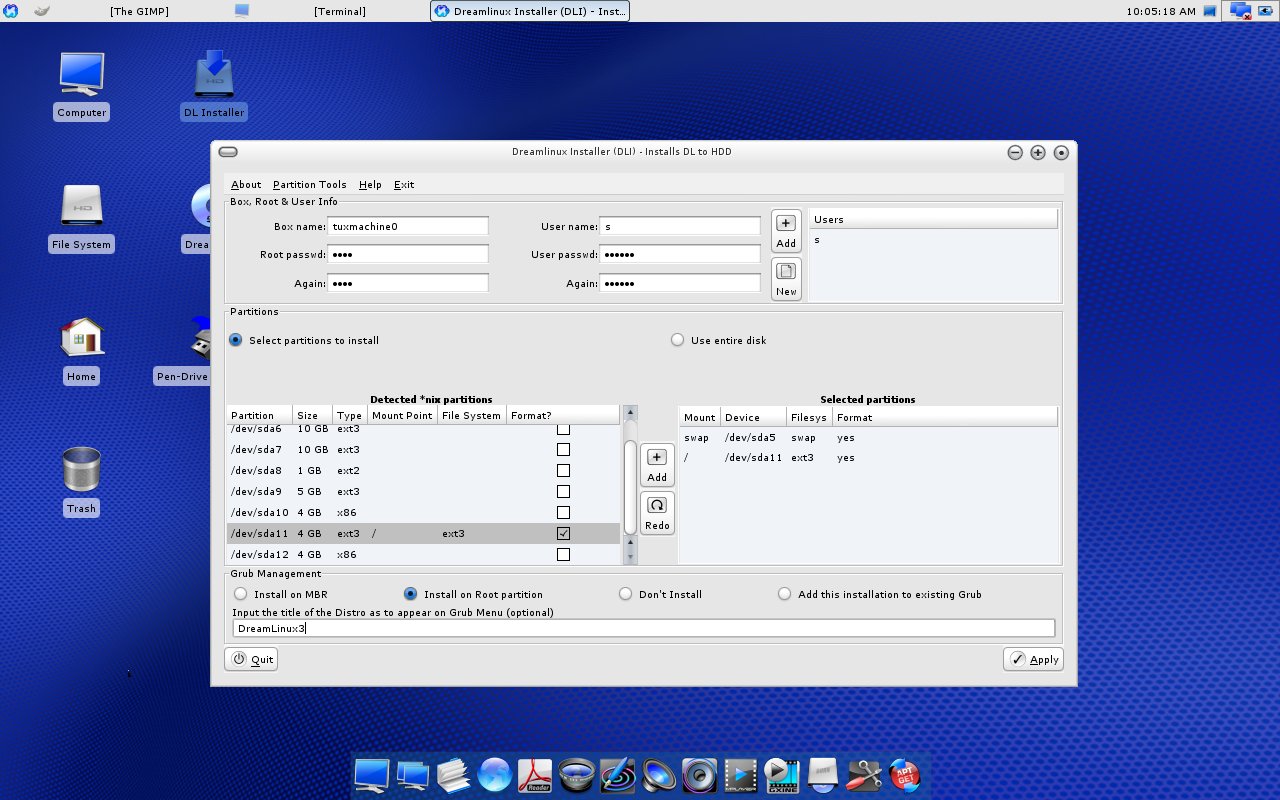
Task: Click the Partition column header
Action: coord(259,416)
